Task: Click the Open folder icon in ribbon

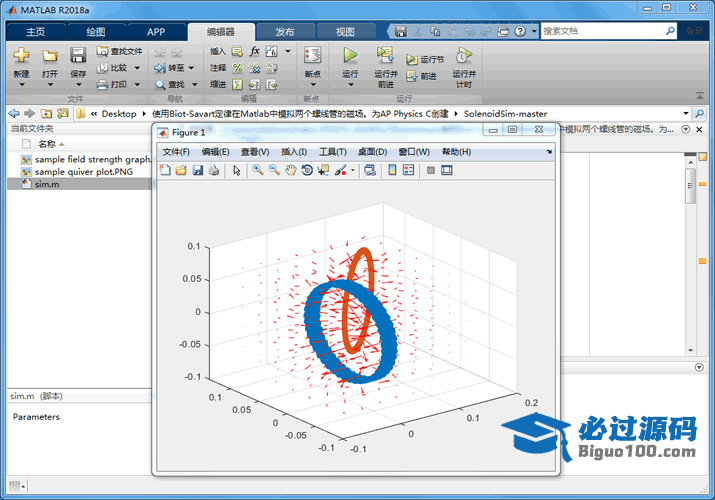Action: (x=50, y=56)
